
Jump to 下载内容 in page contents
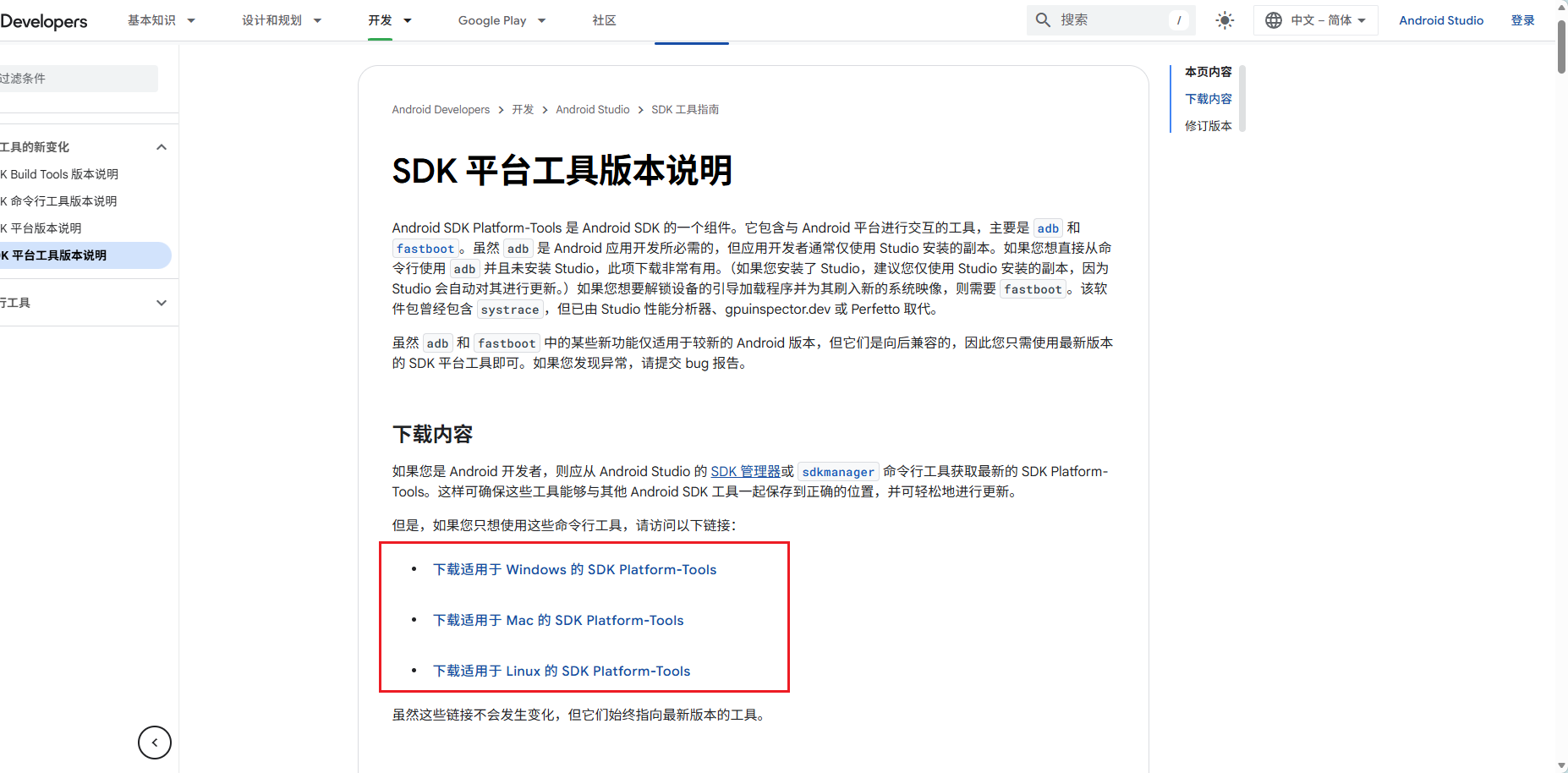[1208, 99]
